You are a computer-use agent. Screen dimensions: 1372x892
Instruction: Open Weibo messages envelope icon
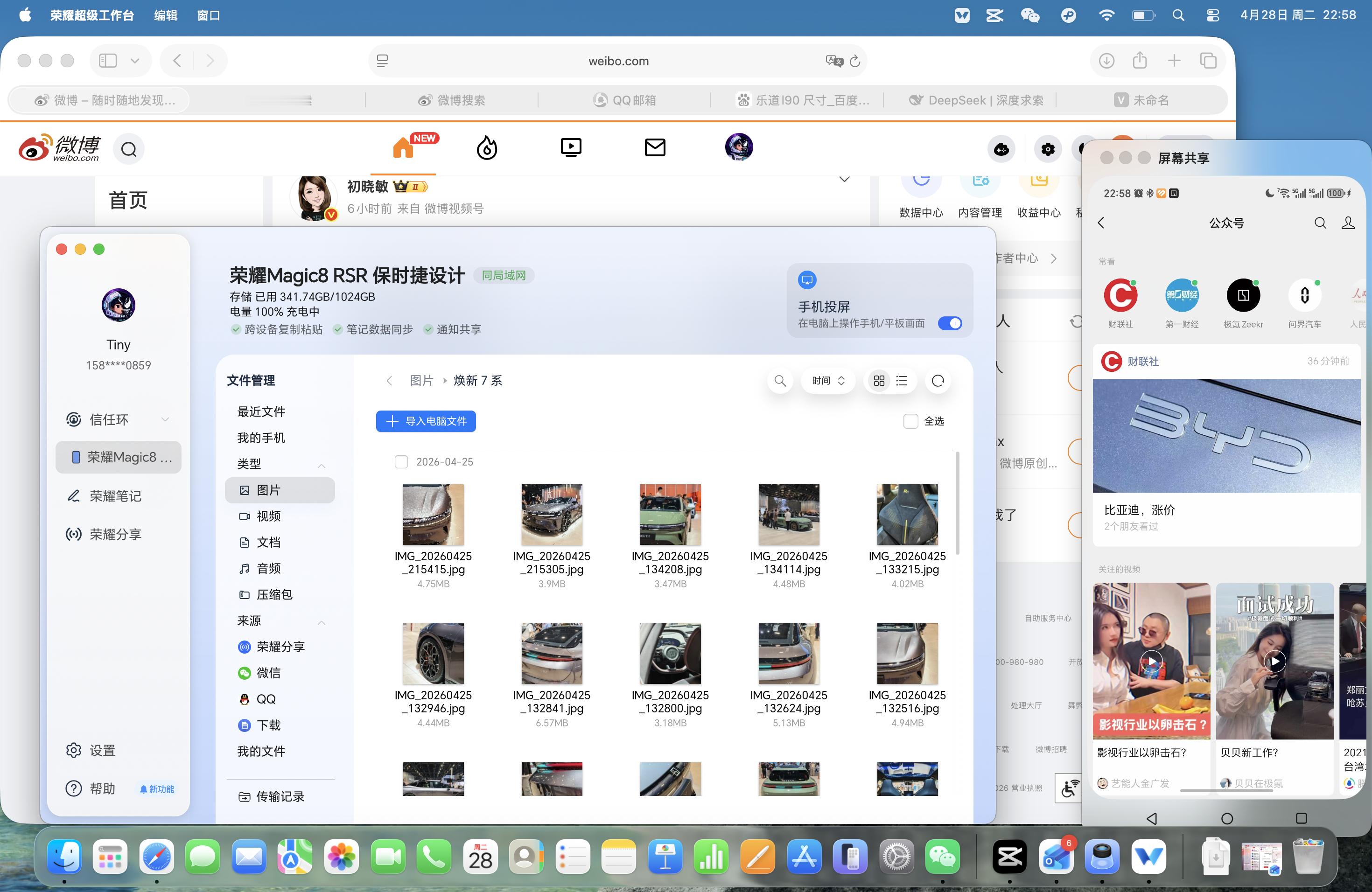click(x=655, y=148)
